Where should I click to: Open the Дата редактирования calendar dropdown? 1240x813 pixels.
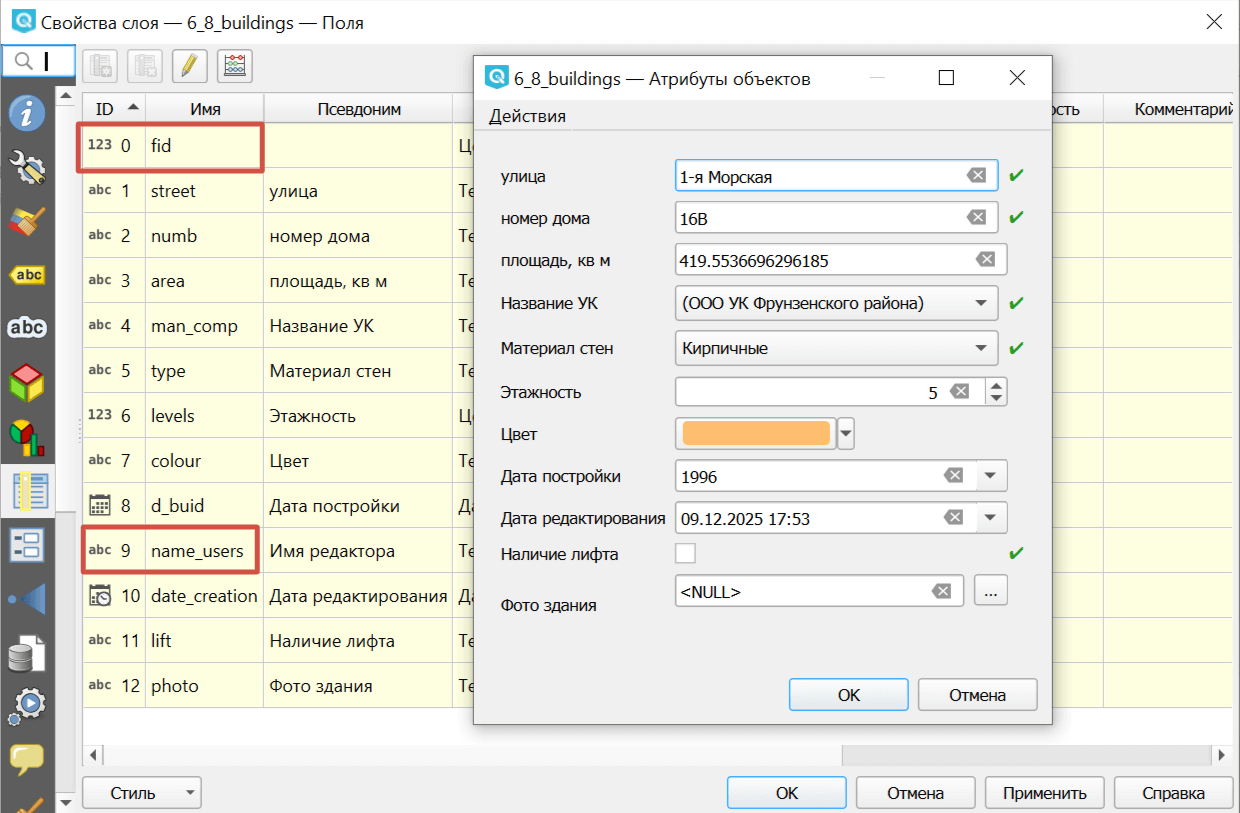(990, 517)
